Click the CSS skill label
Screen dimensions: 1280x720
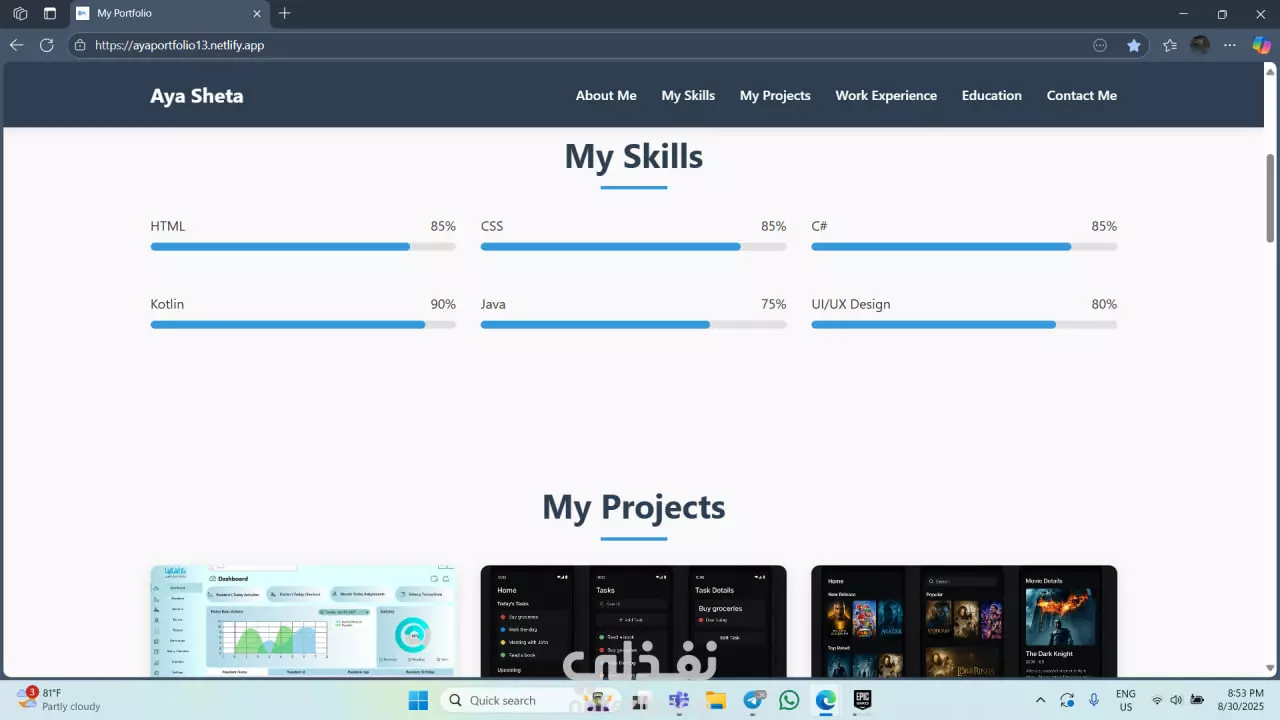492,226
